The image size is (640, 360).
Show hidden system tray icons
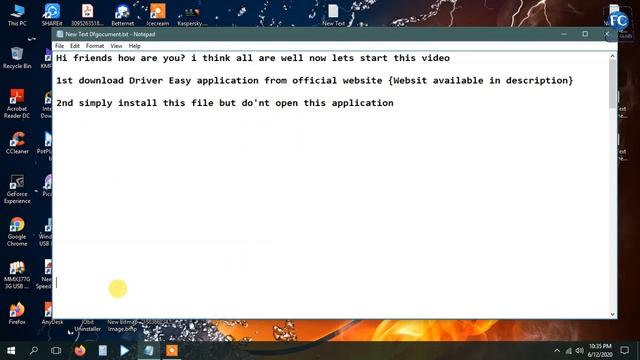point(557,351)
